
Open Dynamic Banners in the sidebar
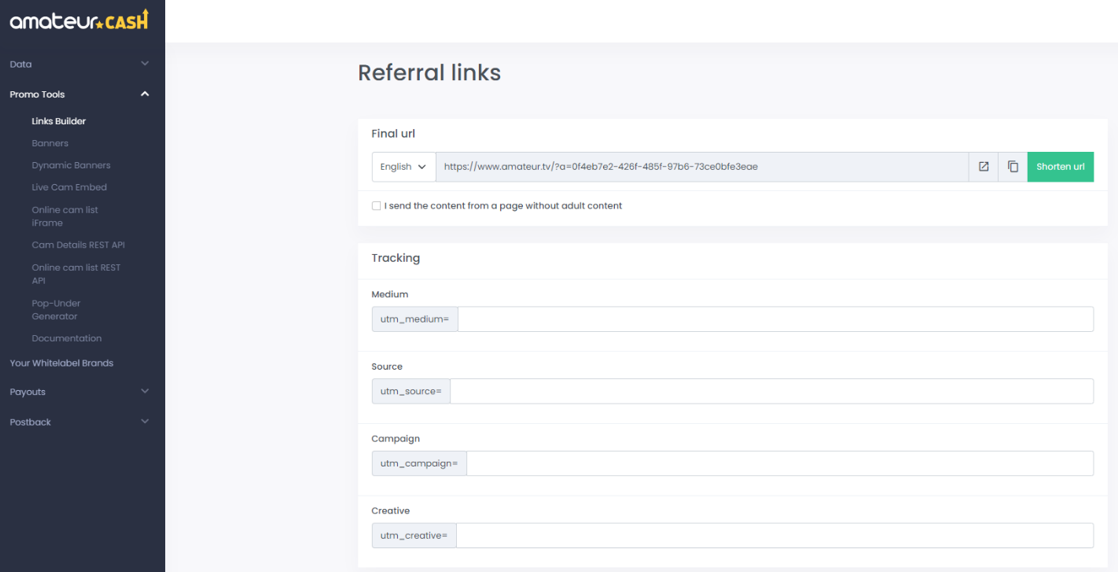tap(71, 165)
